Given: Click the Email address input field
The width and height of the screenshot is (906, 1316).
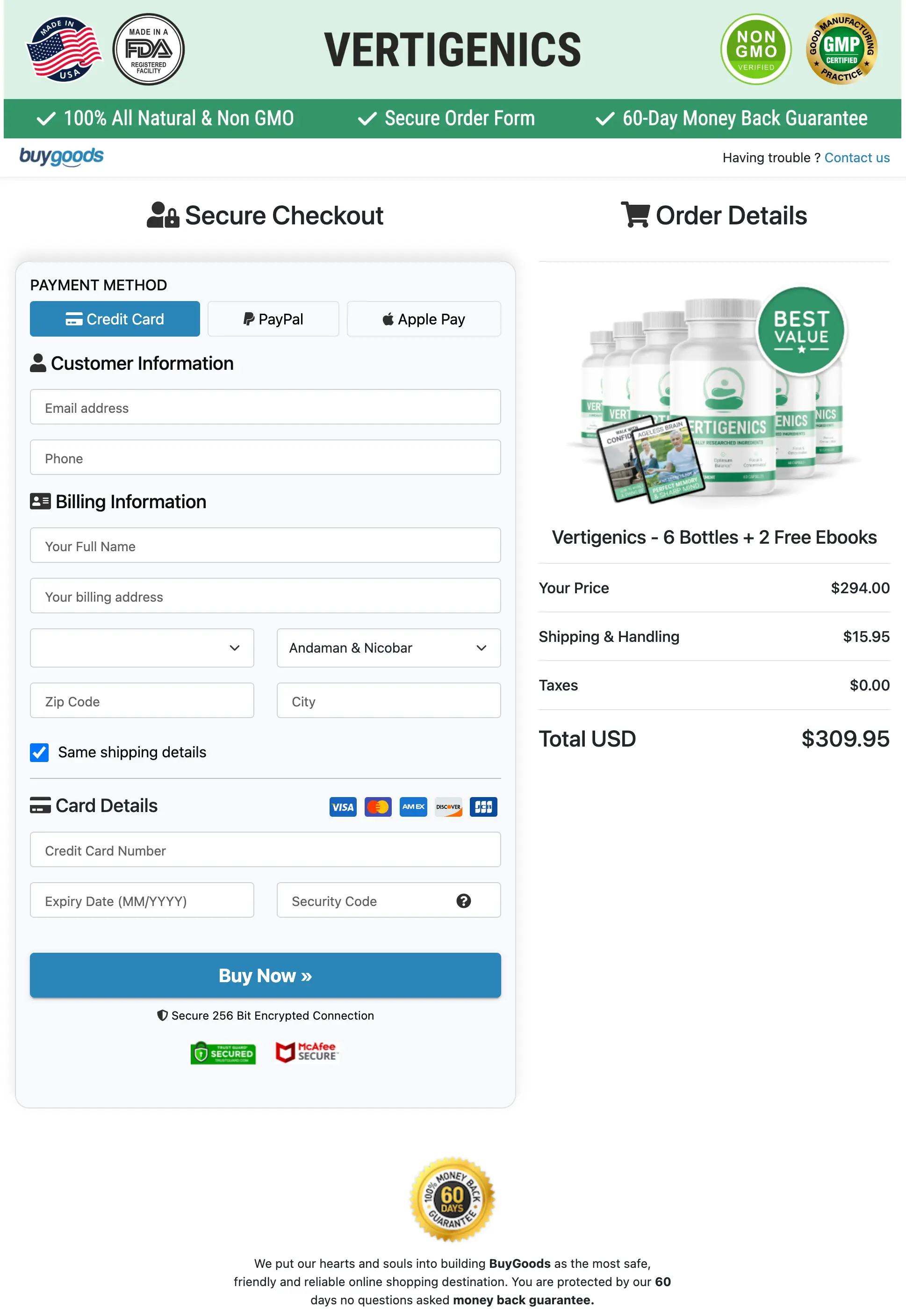Looking at the screenshot, I should pos(265,407).
